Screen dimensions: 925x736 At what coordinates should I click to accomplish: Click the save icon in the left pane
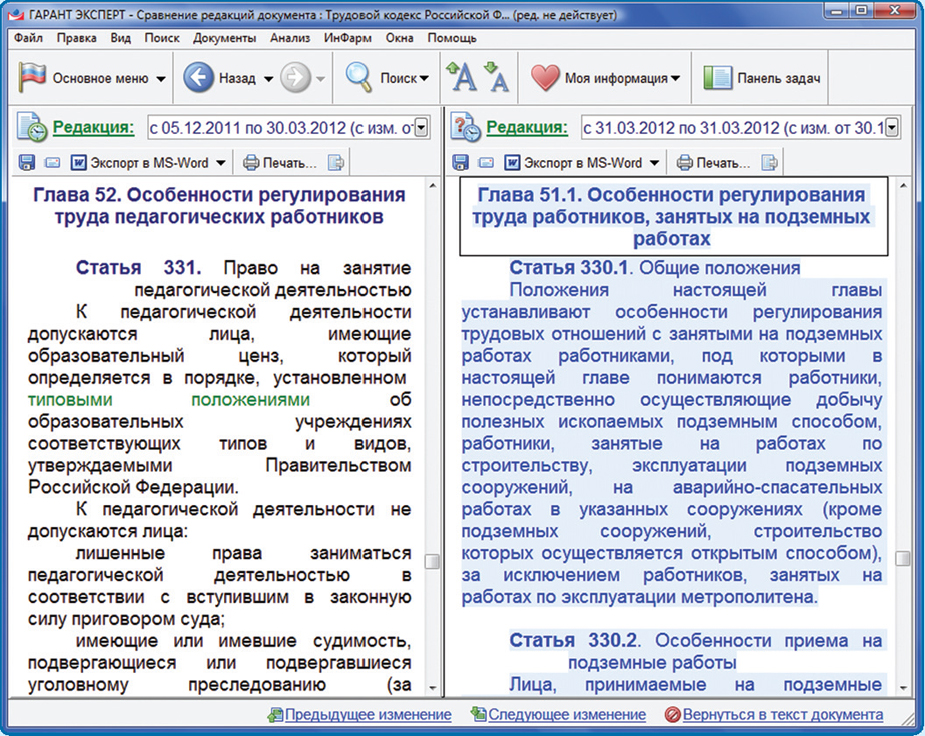coord(28,162)
